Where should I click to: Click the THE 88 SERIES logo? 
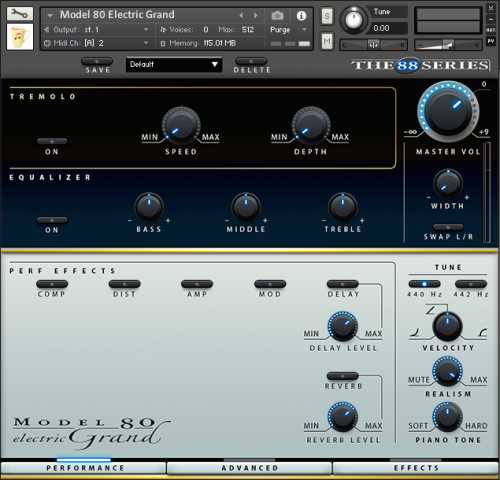tap(421, 65)
